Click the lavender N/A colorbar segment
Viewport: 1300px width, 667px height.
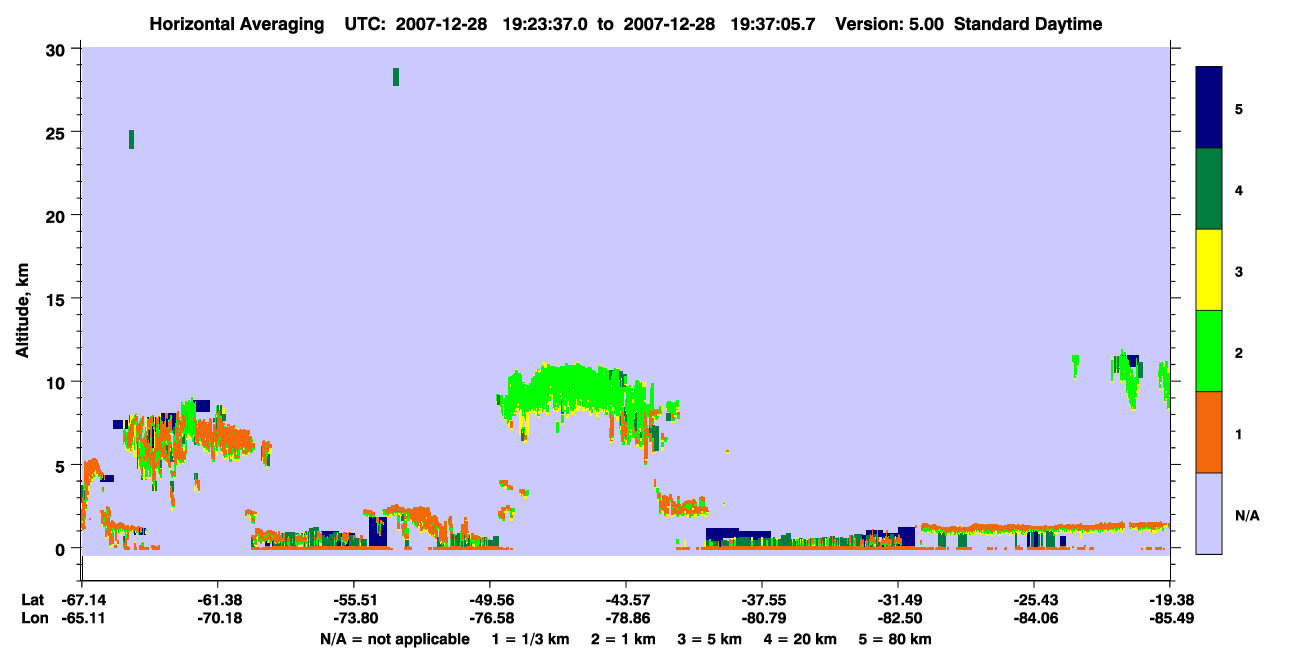(1209, 513)
